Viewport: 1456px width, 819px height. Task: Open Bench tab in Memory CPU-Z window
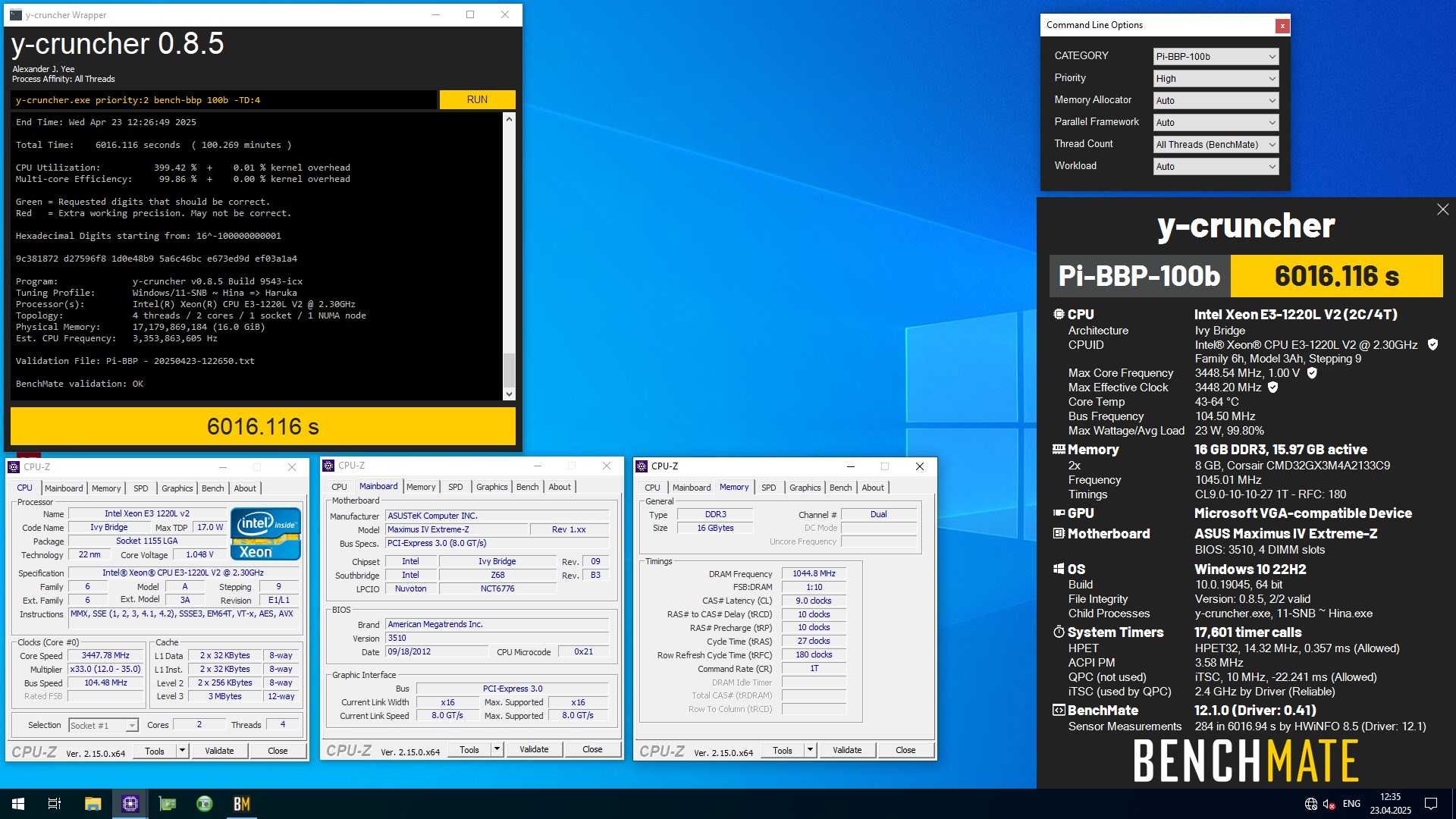point(840,488)
